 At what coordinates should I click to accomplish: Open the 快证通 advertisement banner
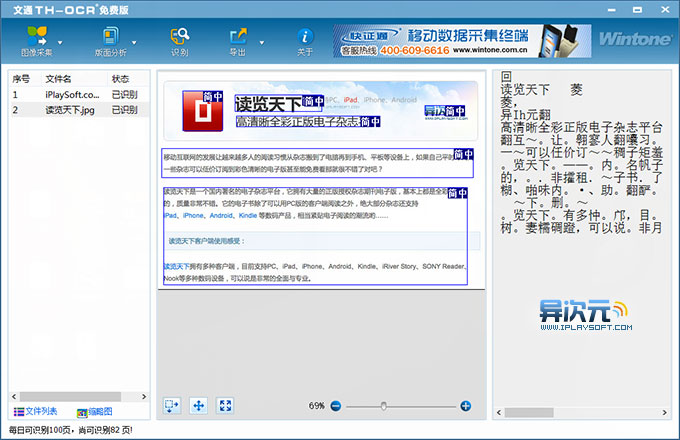(x=462, y=41)
